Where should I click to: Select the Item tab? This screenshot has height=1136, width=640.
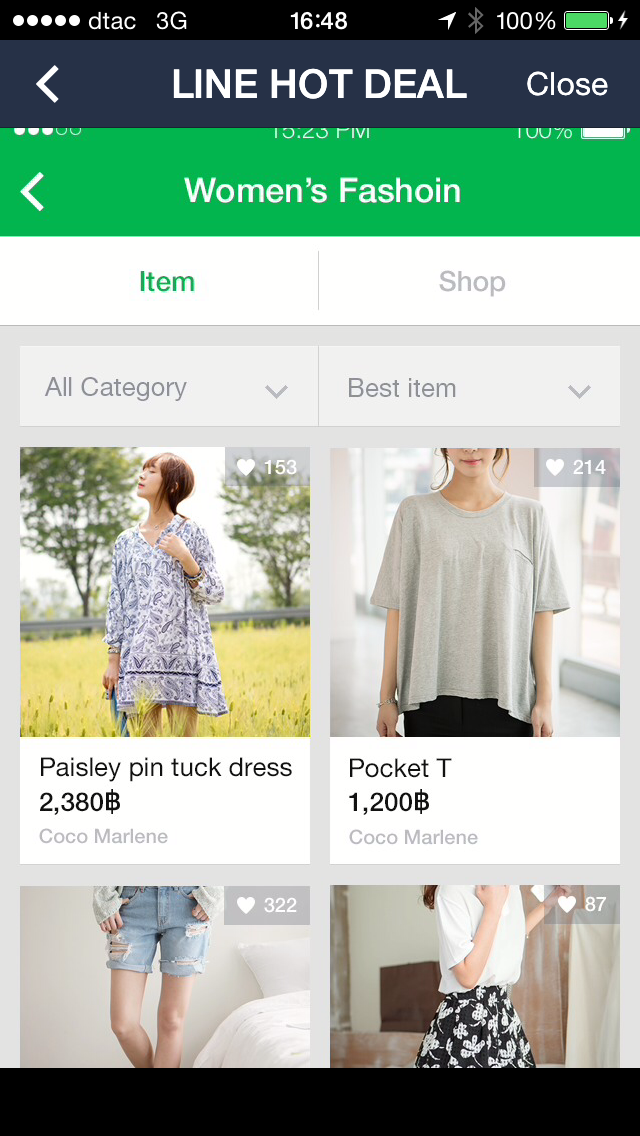[x=167, y=282]
